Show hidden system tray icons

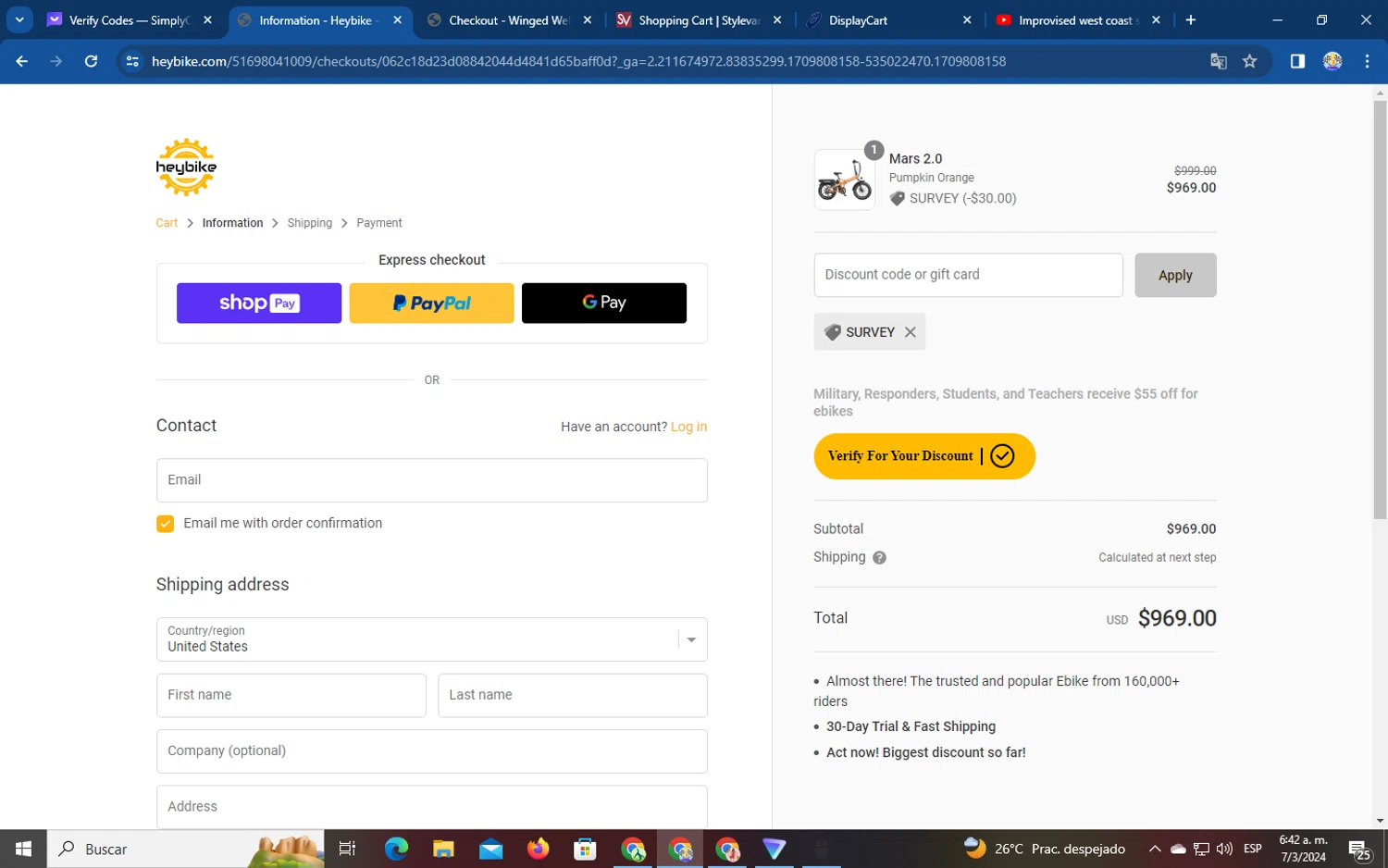1155,849
